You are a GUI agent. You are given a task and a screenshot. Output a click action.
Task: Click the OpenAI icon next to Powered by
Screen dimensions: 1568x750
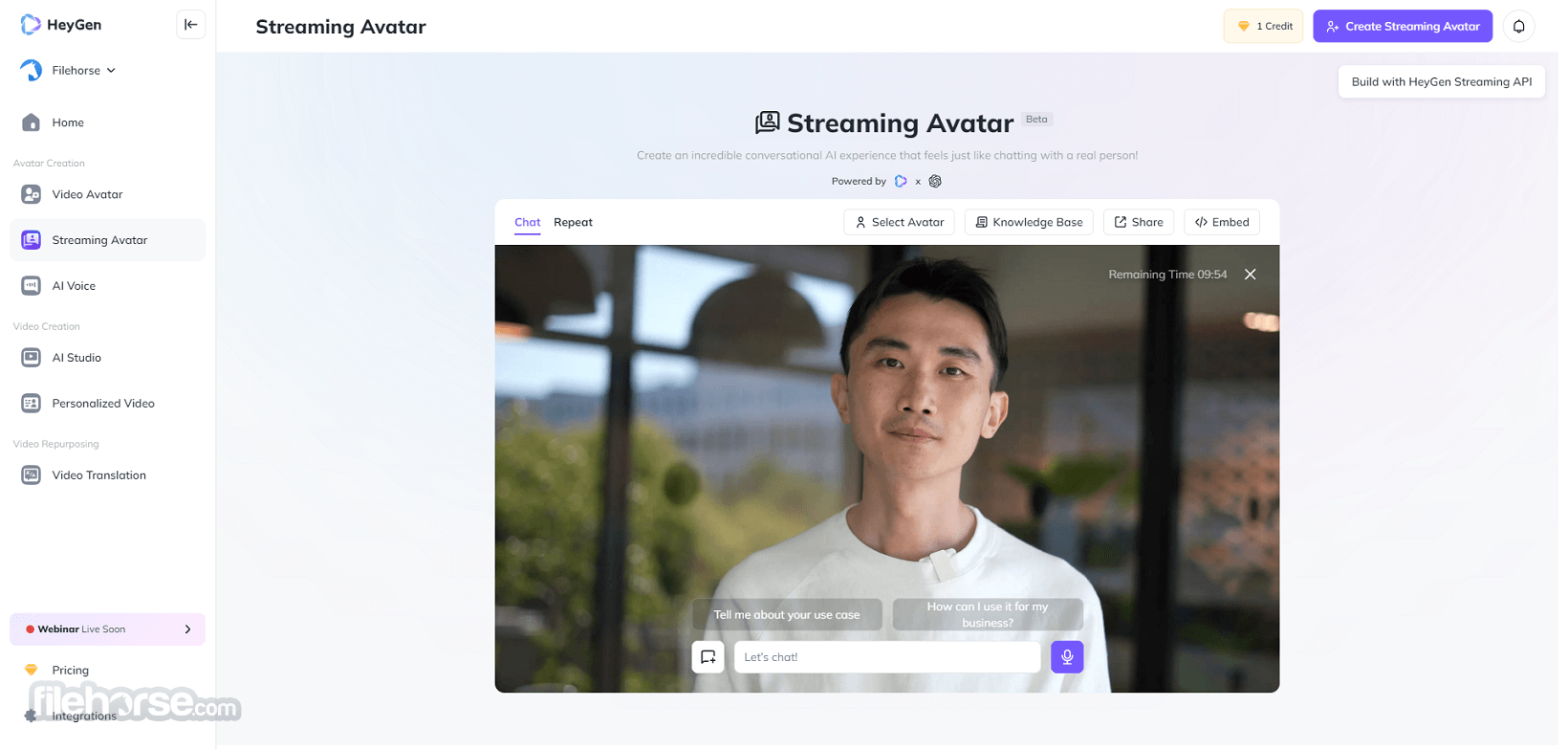[x=935, y=182]
